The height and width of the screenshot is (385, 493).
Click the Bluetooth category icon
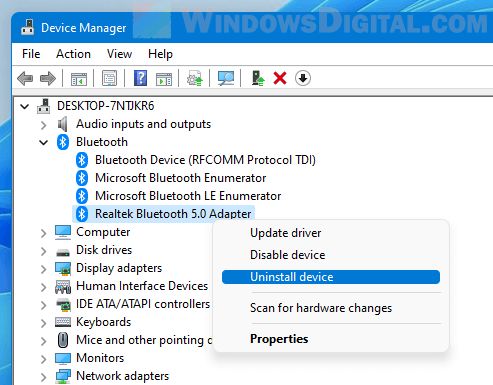coord(63,142)
